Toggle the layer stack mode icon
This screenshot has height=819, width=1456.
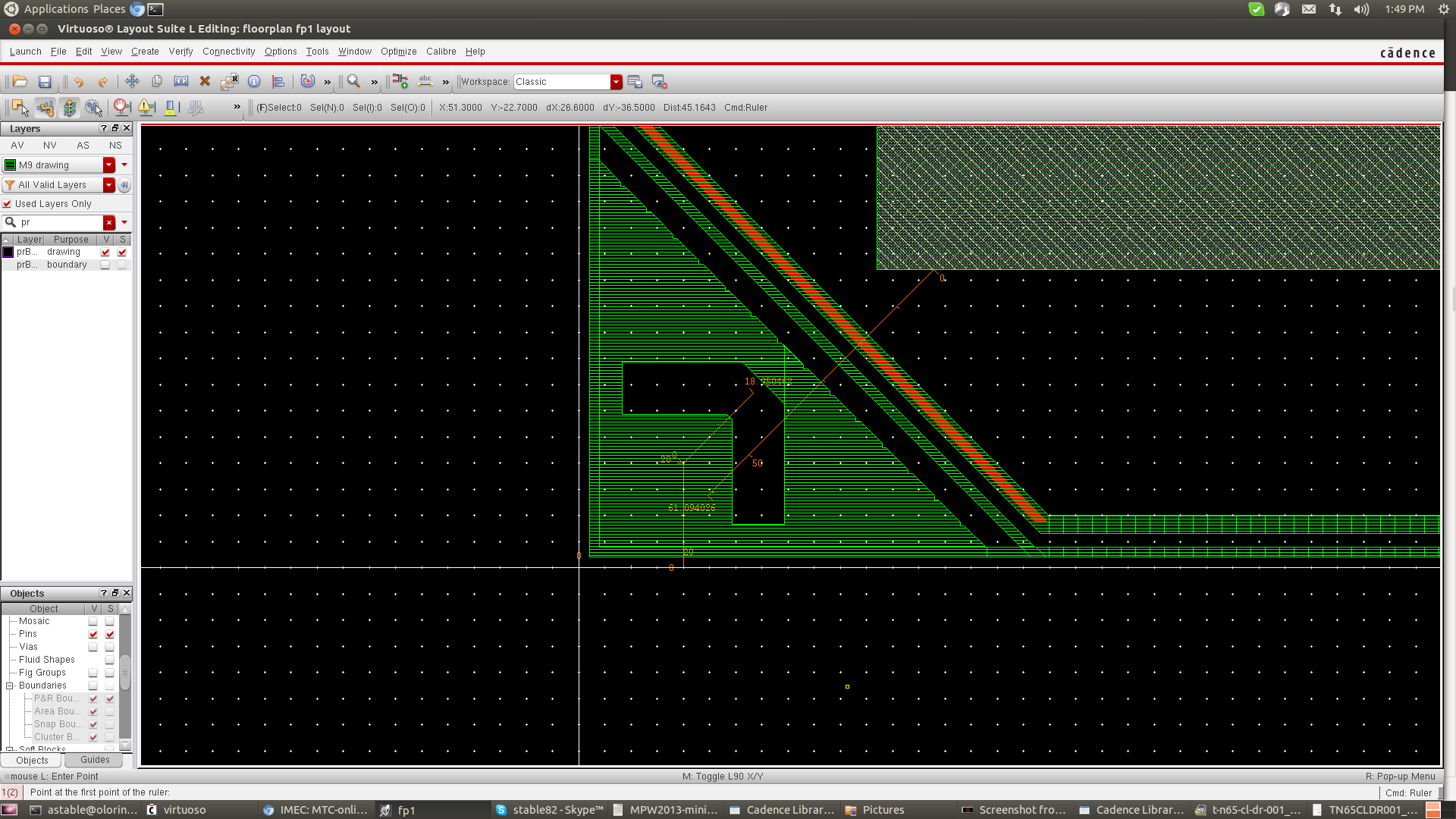[x=70, y=108]
